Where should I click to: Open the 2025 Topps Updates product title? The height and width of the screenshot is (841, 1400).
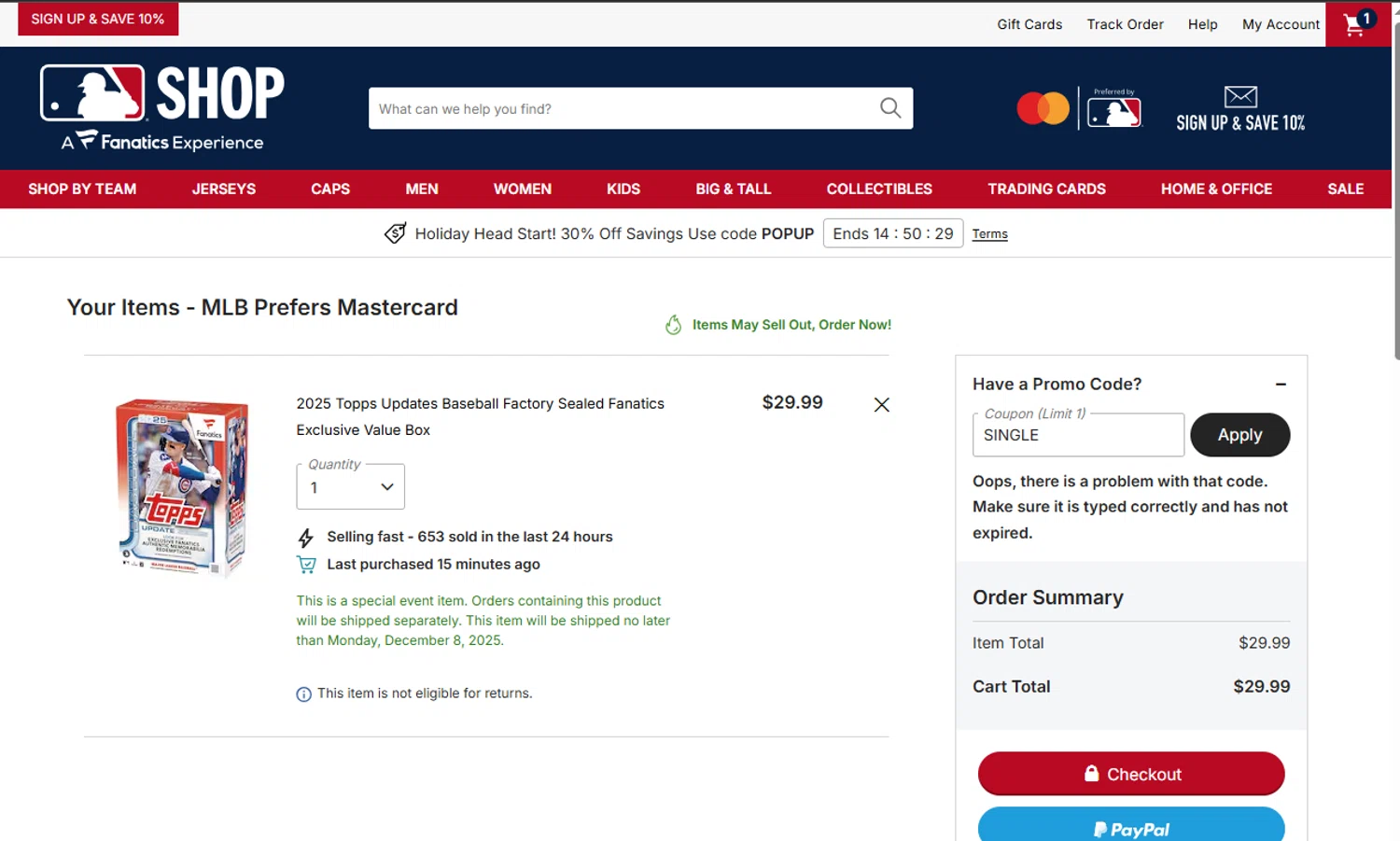click(480, 416)
